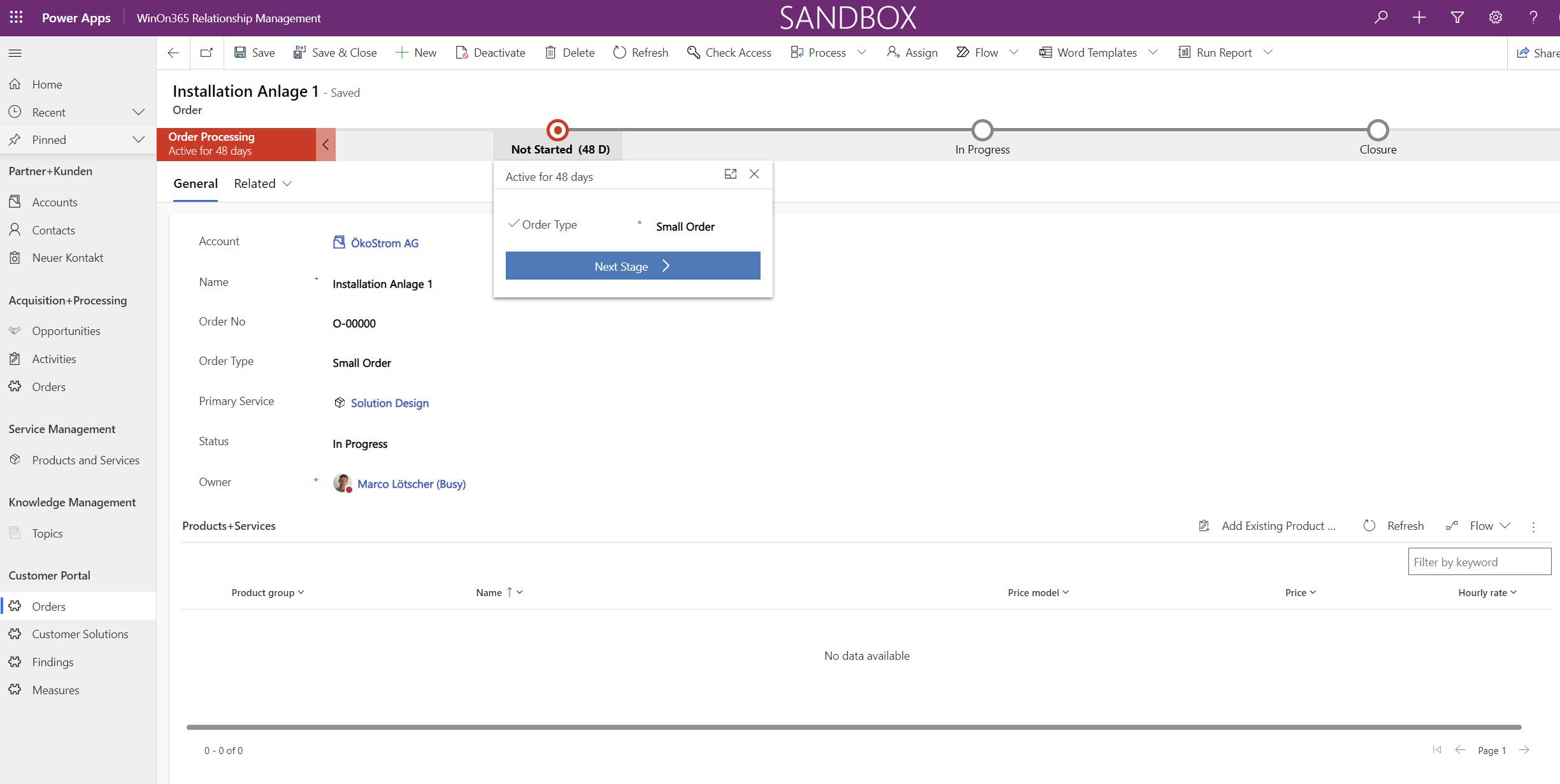The width and height of the screenshot is (1560, 784).
Task: Switch to the General tab
Action: coord(196,183)
